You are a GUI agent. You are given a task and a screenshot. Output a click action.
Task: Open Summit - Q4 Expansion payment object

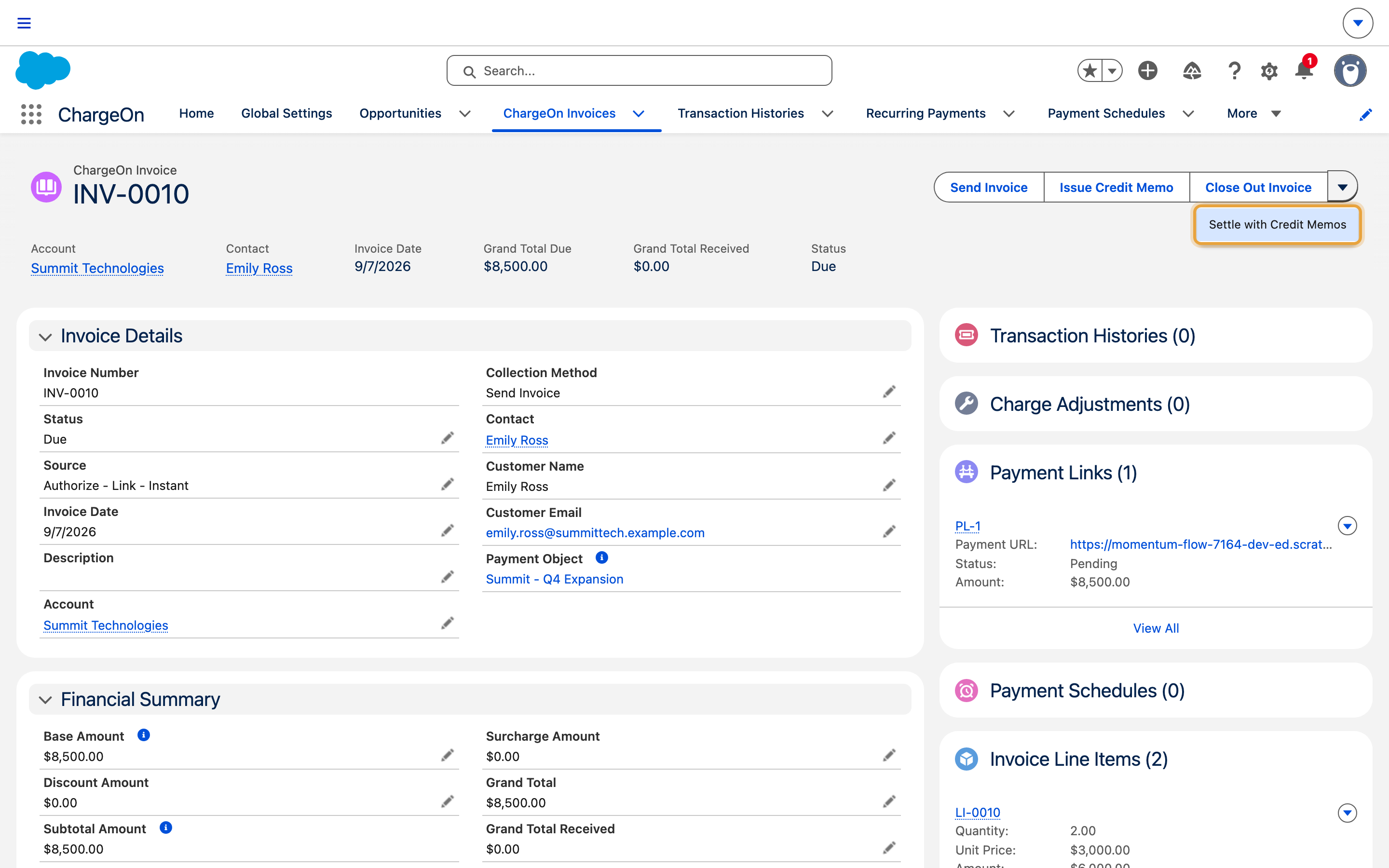pos(555,579)
